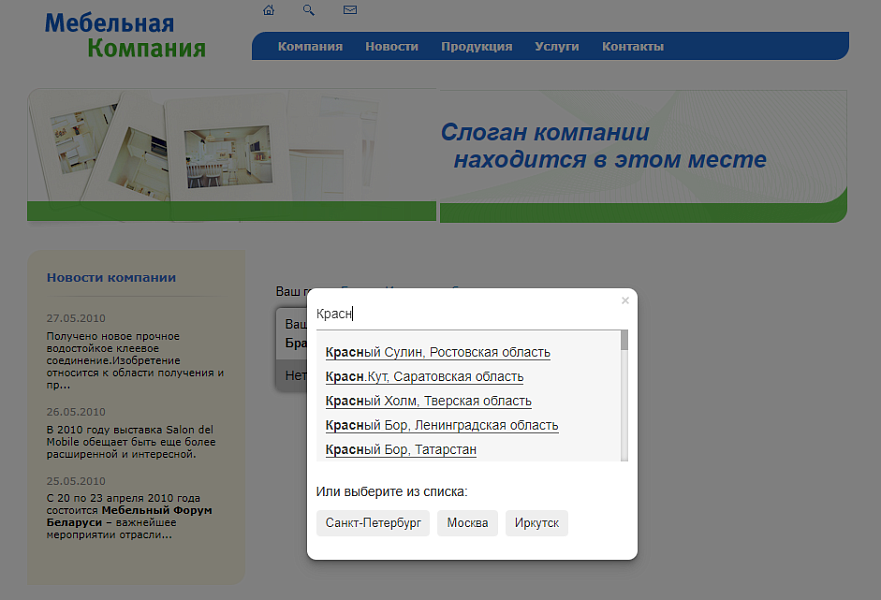Viewport: 881px width, 600px height.
Task: Open the Контакты menu item
Action: 632,45
